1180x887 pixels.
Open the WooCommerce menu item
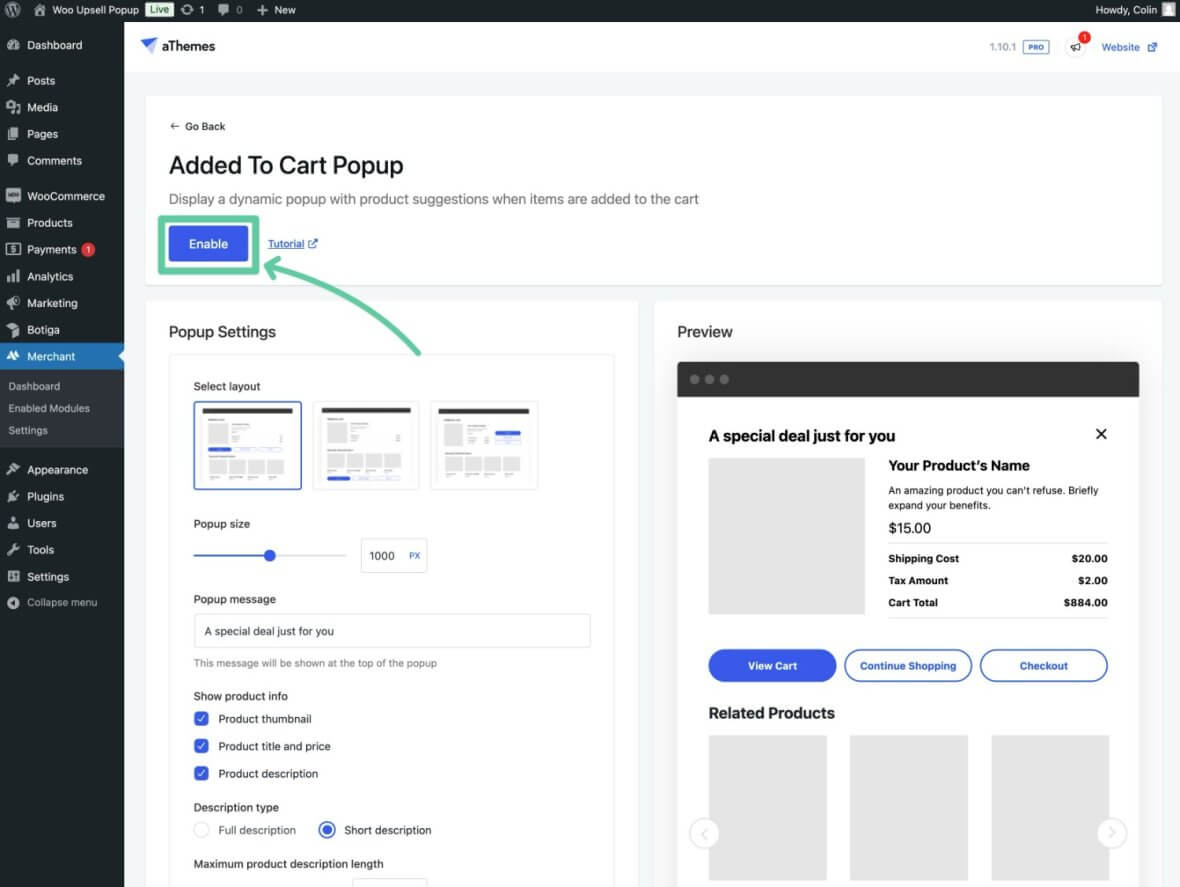click(x=65, y=196)
